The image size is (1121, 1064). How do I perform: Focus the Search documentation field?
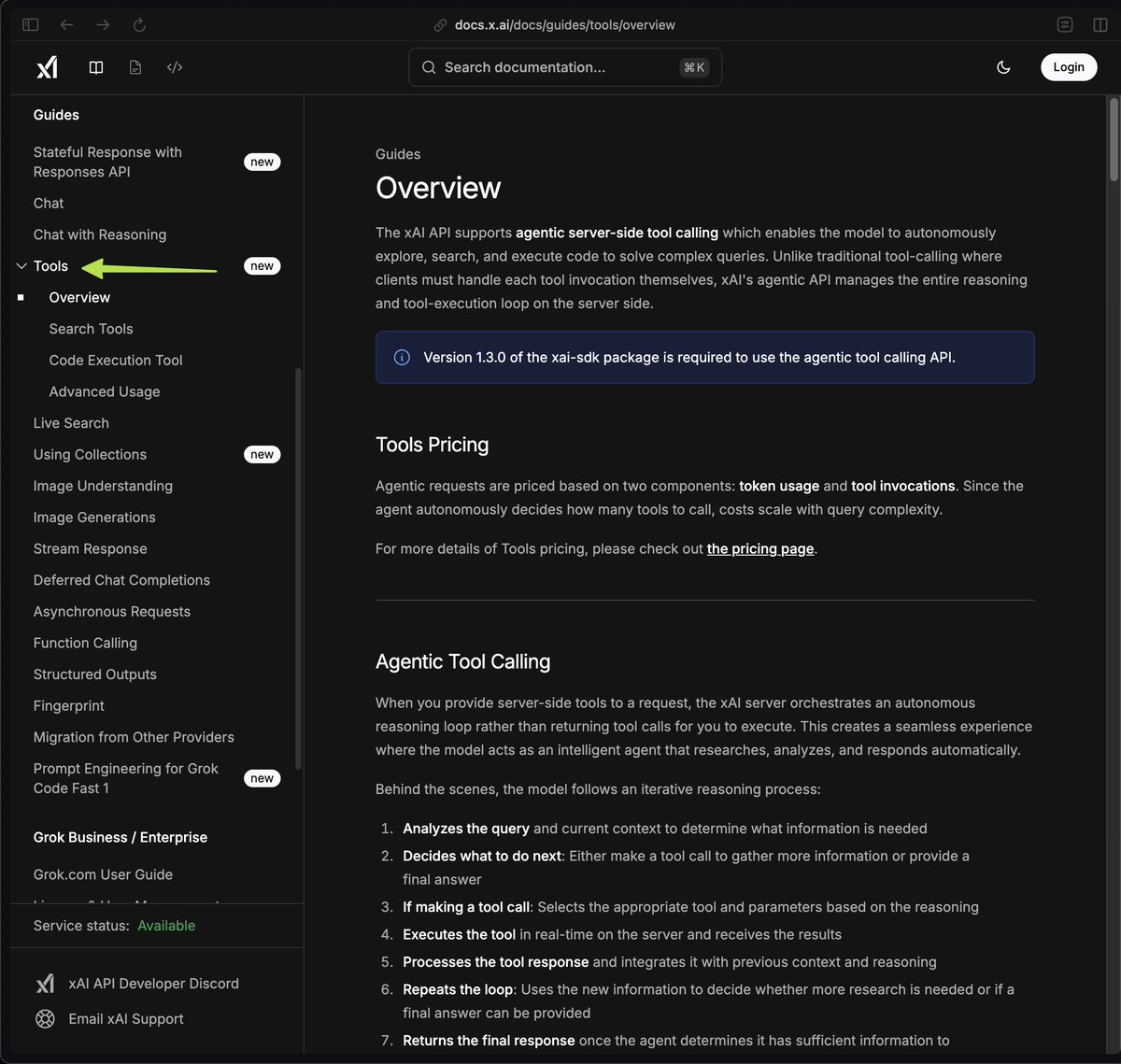pos(565,67)
